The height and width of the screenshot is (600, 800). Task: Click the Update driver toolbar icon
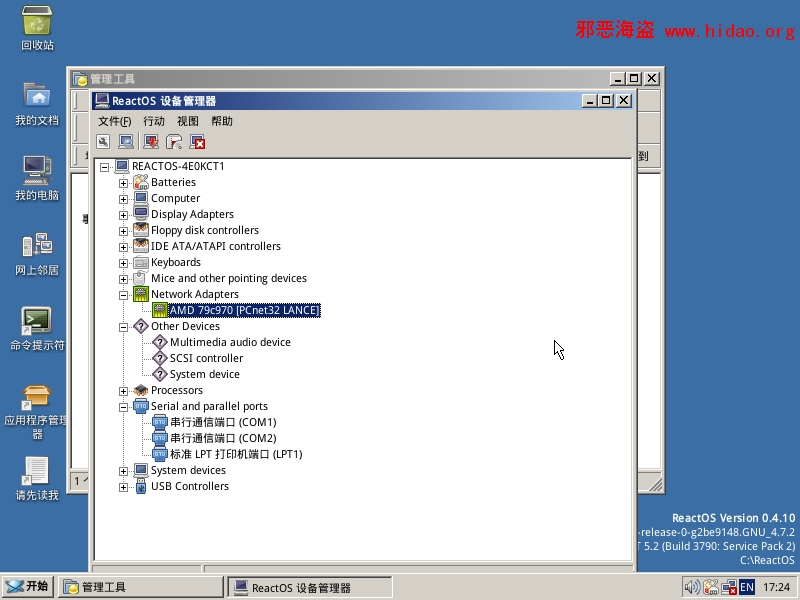click(151, 142)
